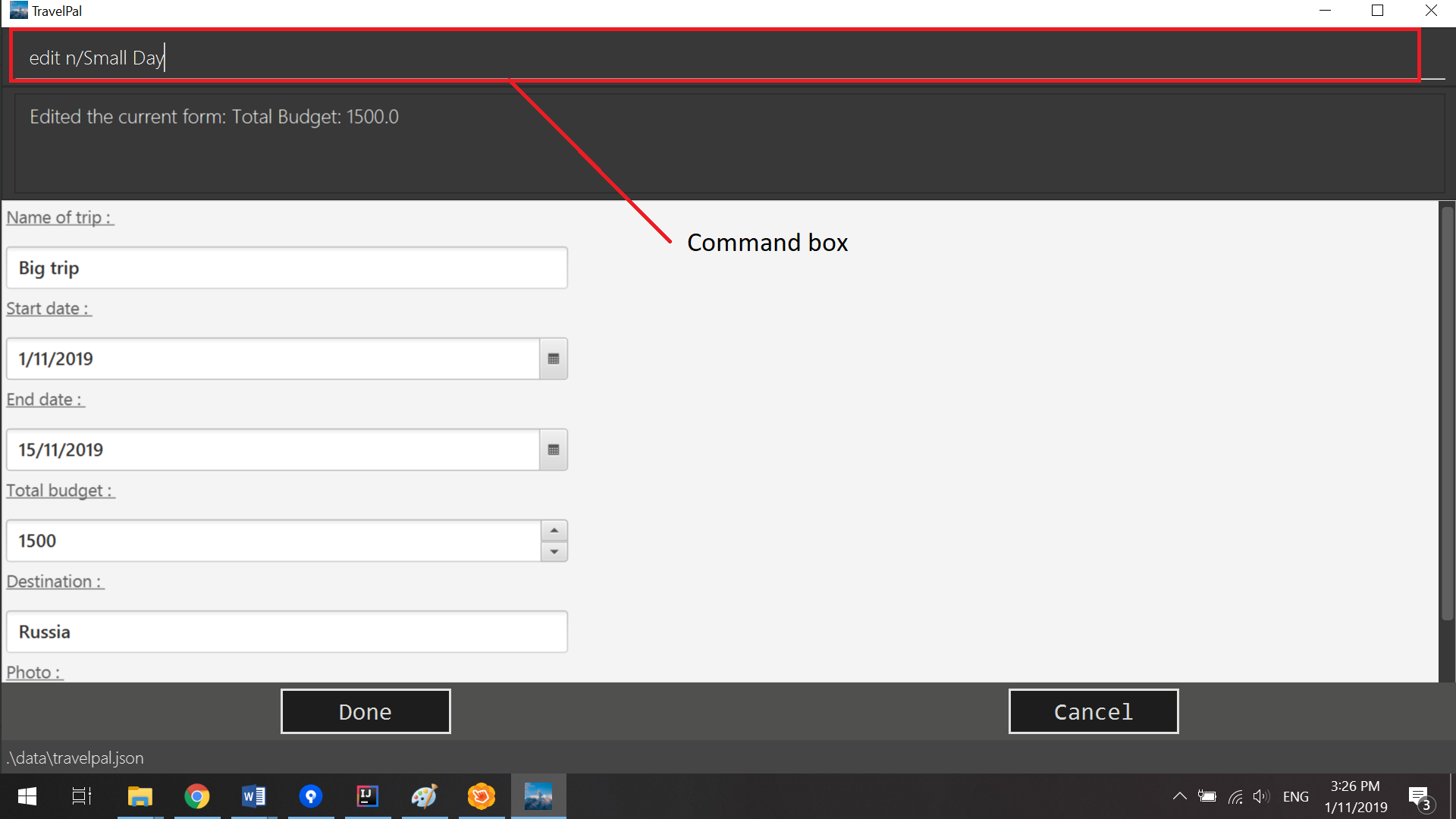Click the battery status tray icon
Image resolution: width=1456 pixels, height=819 pixels.
1207,796
